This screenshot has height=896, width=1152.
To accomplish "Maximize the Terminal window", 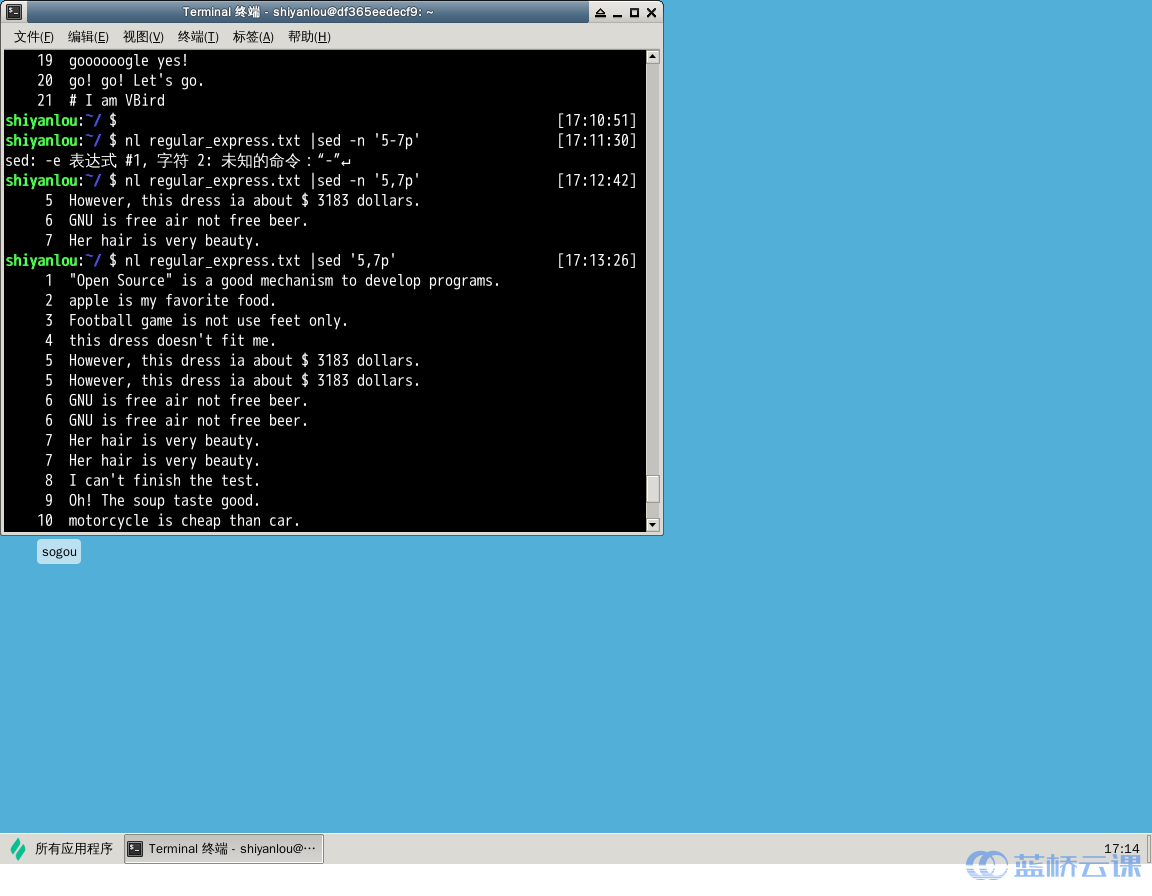I will 634,12.
